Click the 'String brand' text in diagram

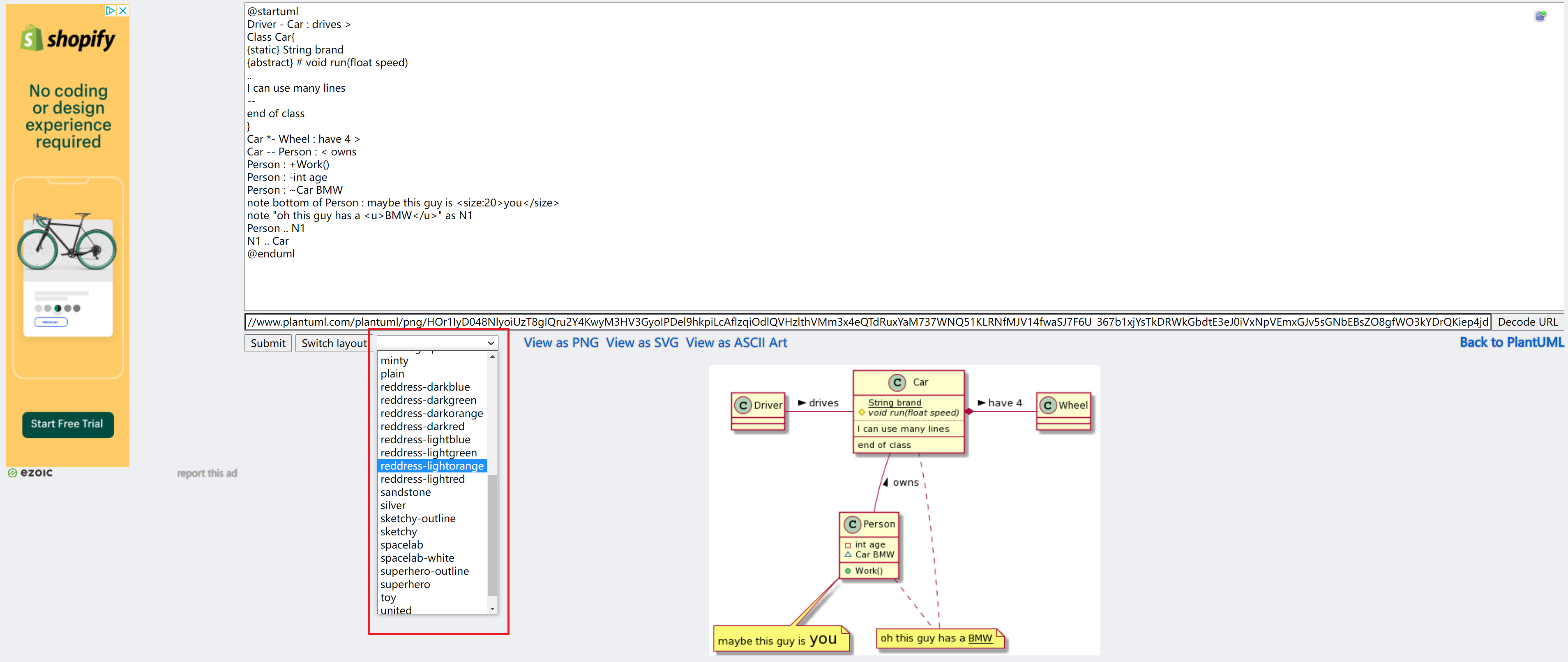coord(894,403)
